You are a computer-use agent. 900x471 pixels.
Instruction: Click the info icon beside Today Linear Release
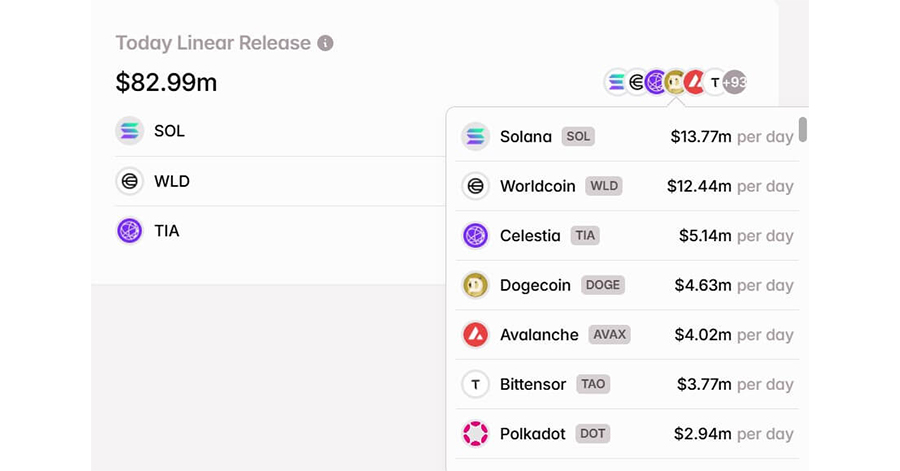(325, 43)
